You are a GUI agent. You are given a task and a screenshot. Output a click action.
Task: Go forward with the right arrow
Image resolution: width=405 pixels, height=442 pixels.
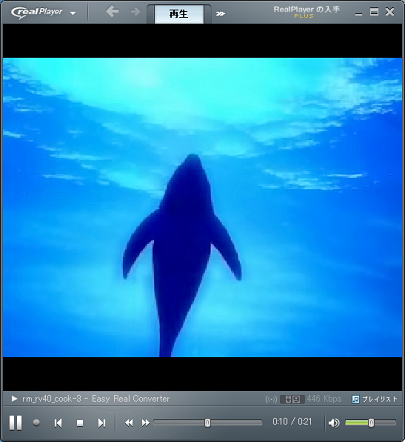pos(135,12)
